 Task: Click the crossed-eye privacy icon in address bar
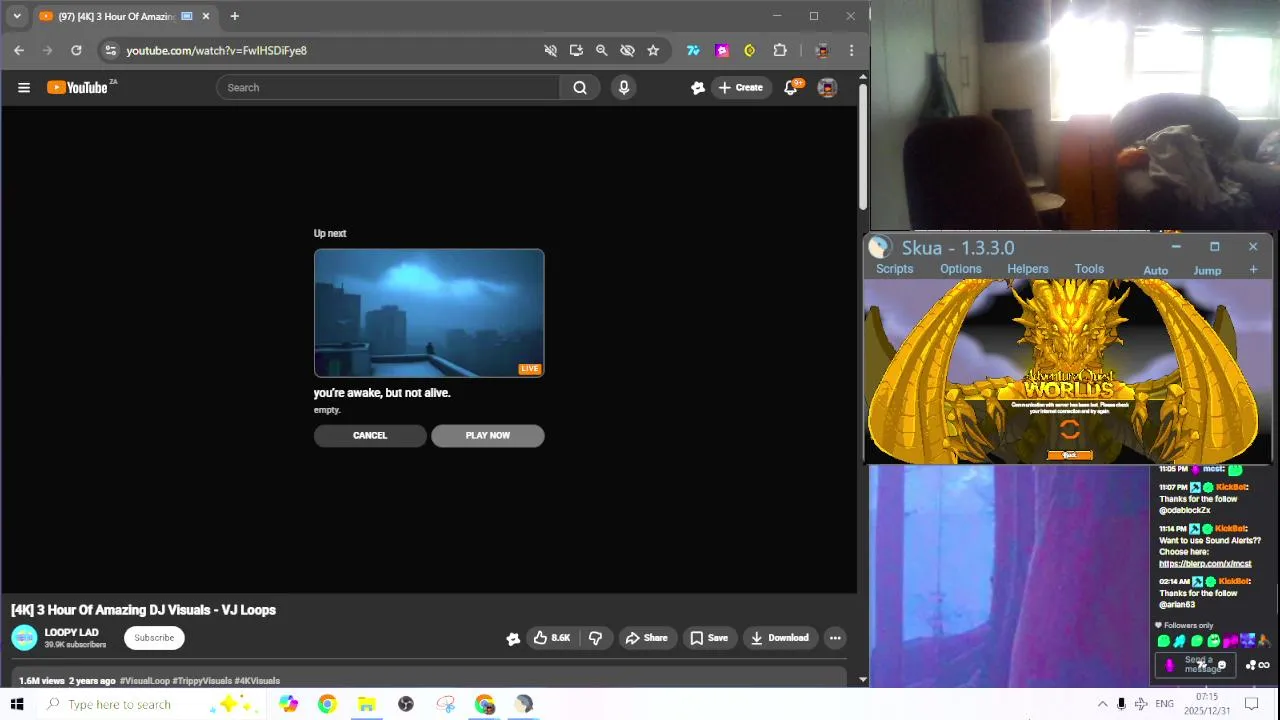(627, 50)
